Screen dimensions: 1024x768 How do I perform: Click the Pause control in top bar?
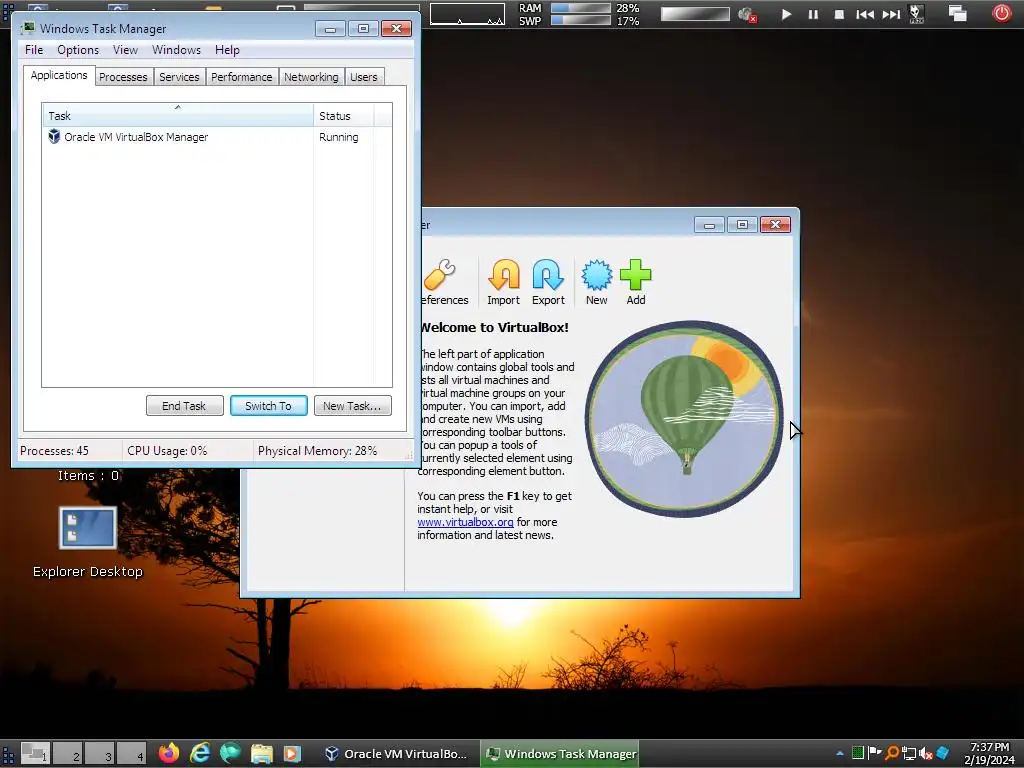(x=813, y=14)
